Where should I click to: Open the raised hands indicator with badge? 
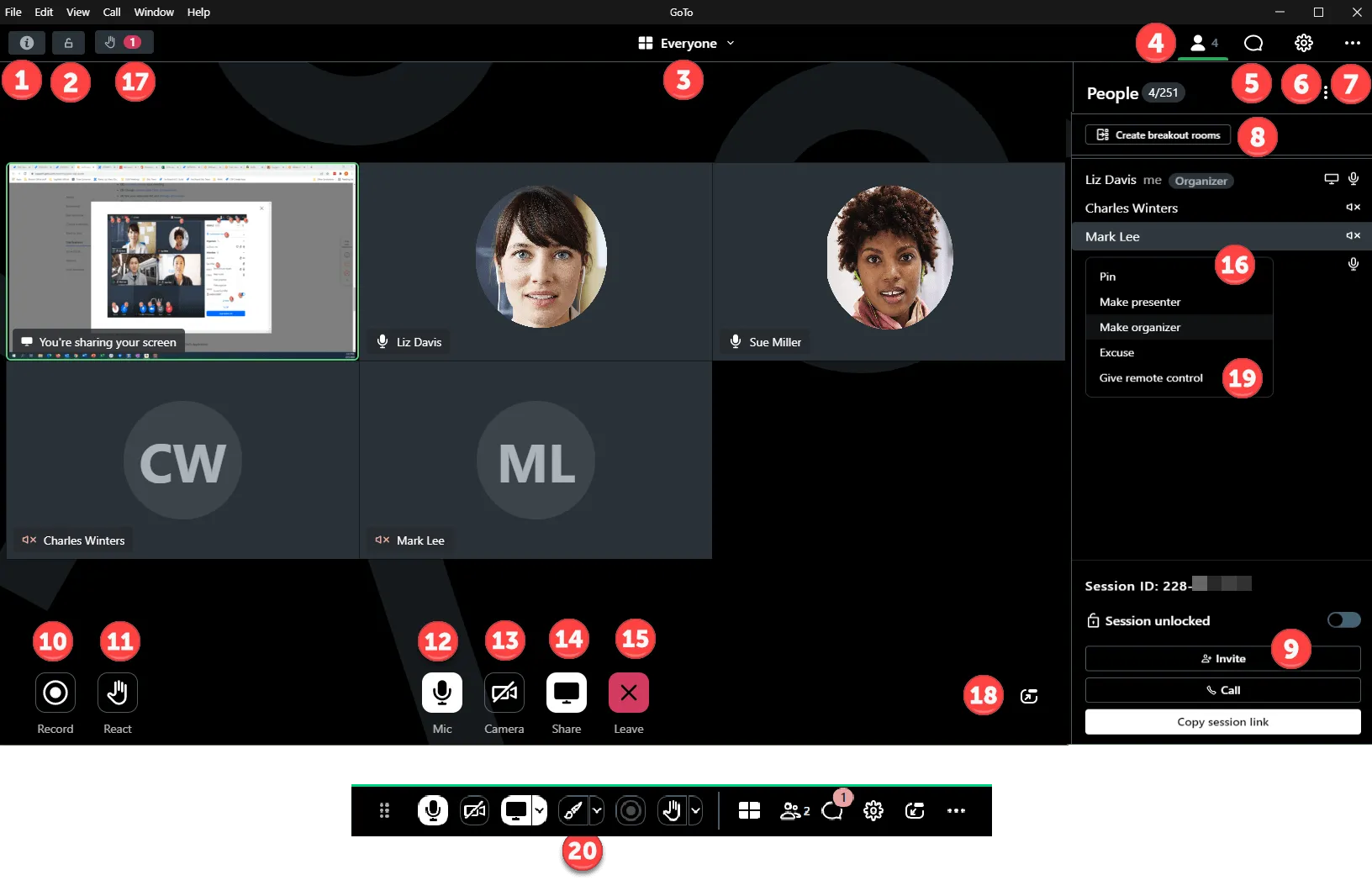(124, 42)
